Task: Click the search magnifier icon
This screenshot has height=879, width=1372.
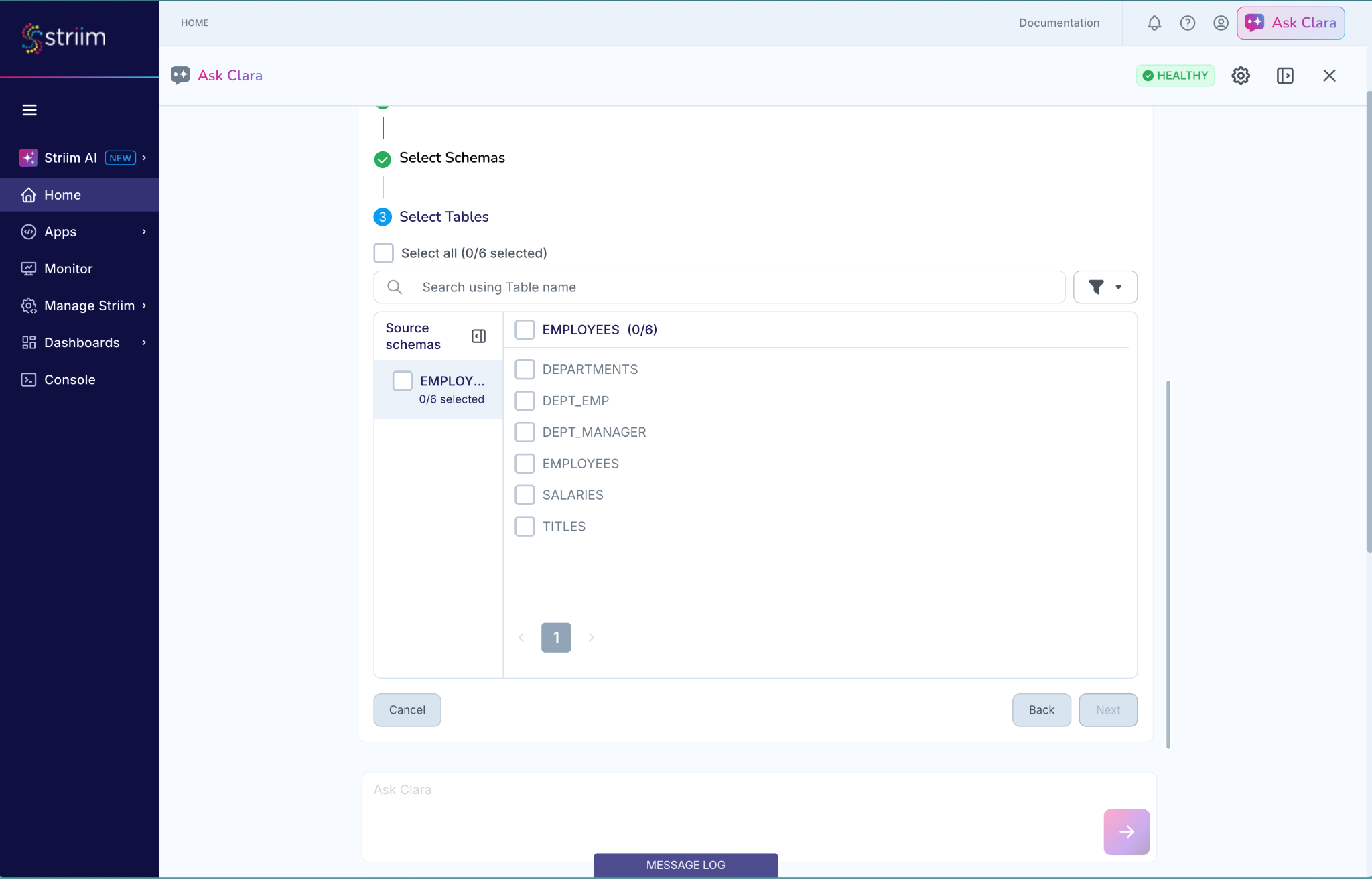Action: (x=395, y=287)
